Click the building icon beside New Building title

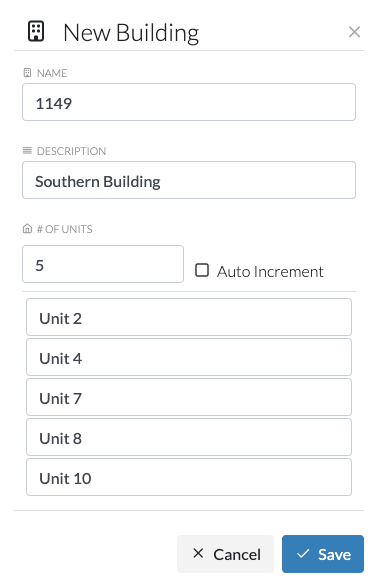(36, 31)
